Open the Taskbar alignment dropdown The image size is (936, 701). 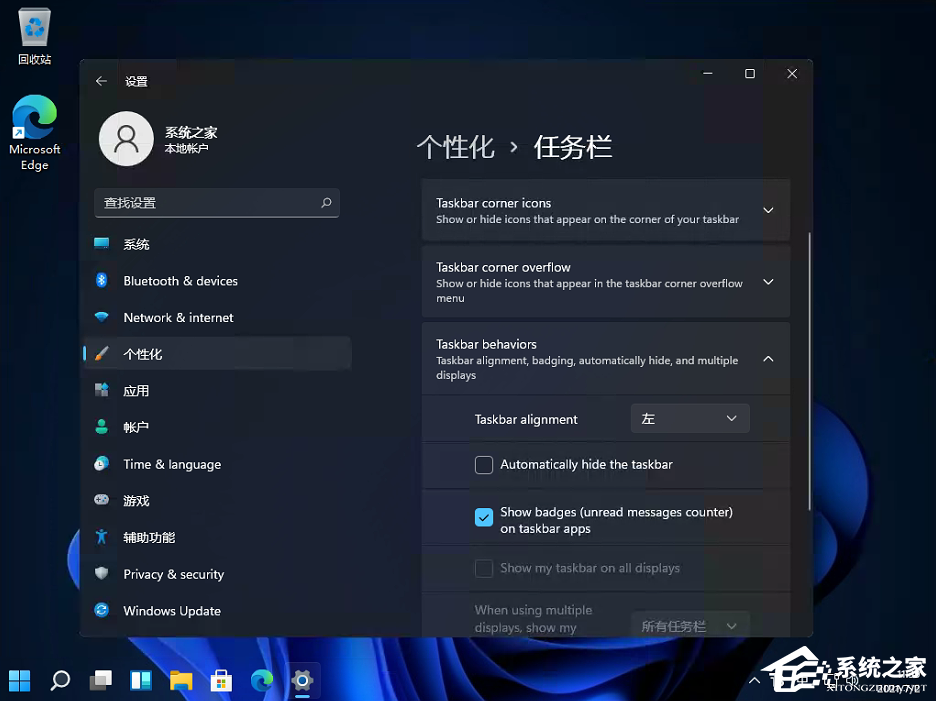(689, 418)
